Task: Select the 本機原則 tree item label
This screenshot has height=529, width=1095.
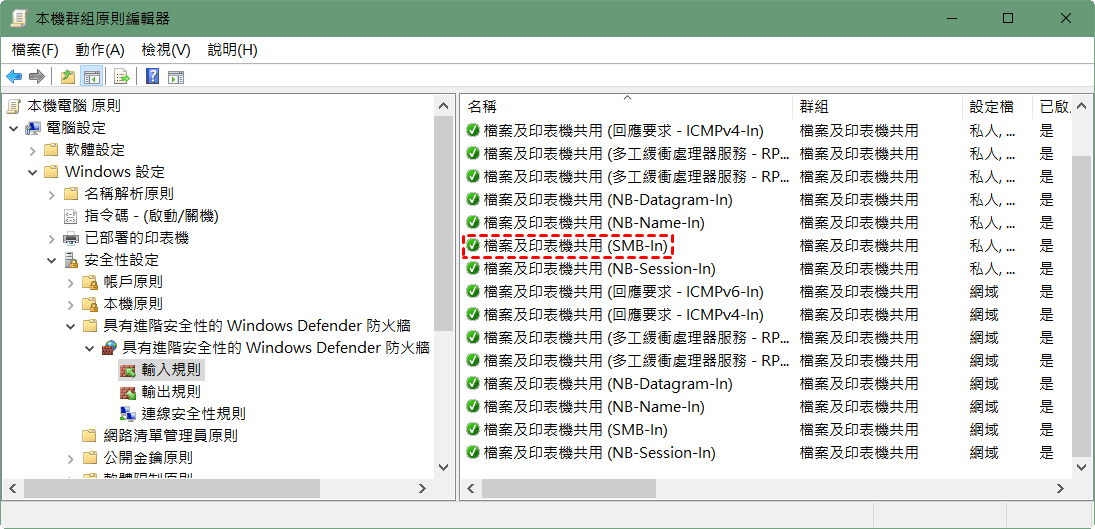Action: coord(133,304)
